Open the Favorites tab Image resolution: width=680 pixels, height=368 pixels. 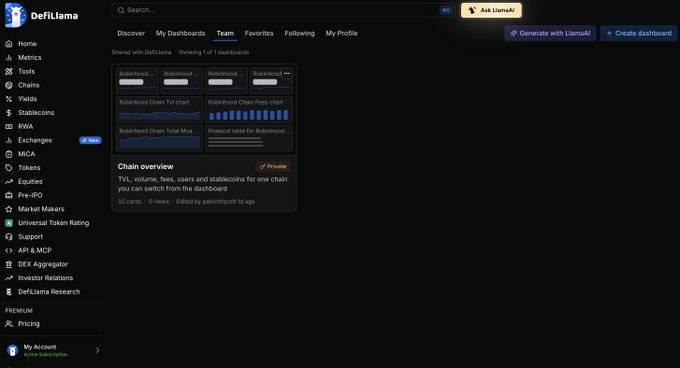(x=259, y=33)
